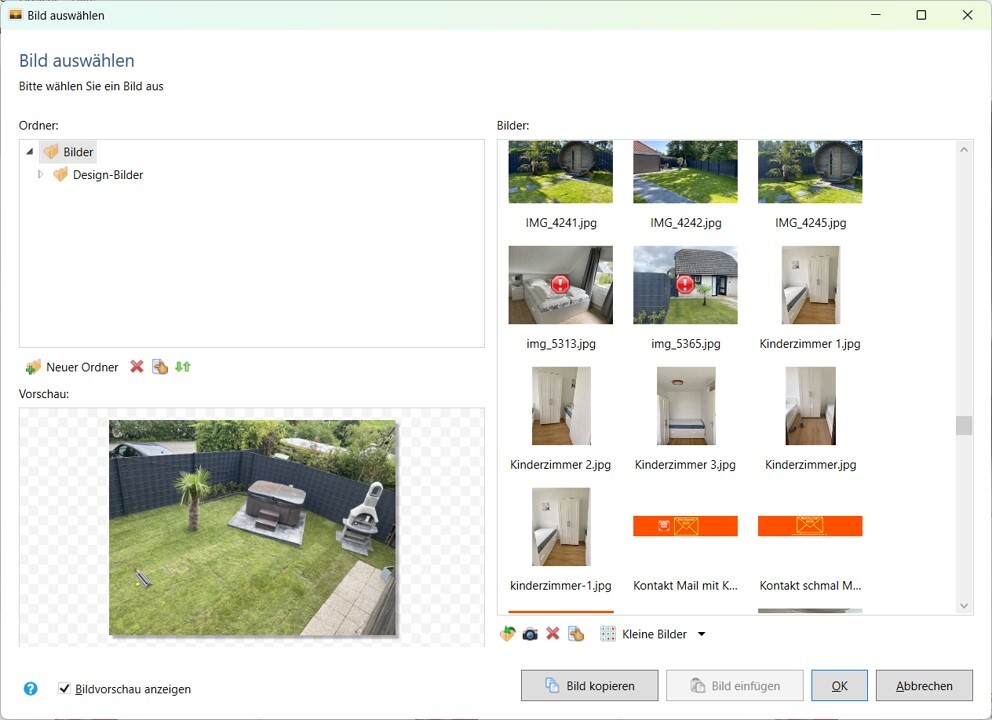
Task: Click the Design-Bilder folder icon
Action: coord(60,175)
